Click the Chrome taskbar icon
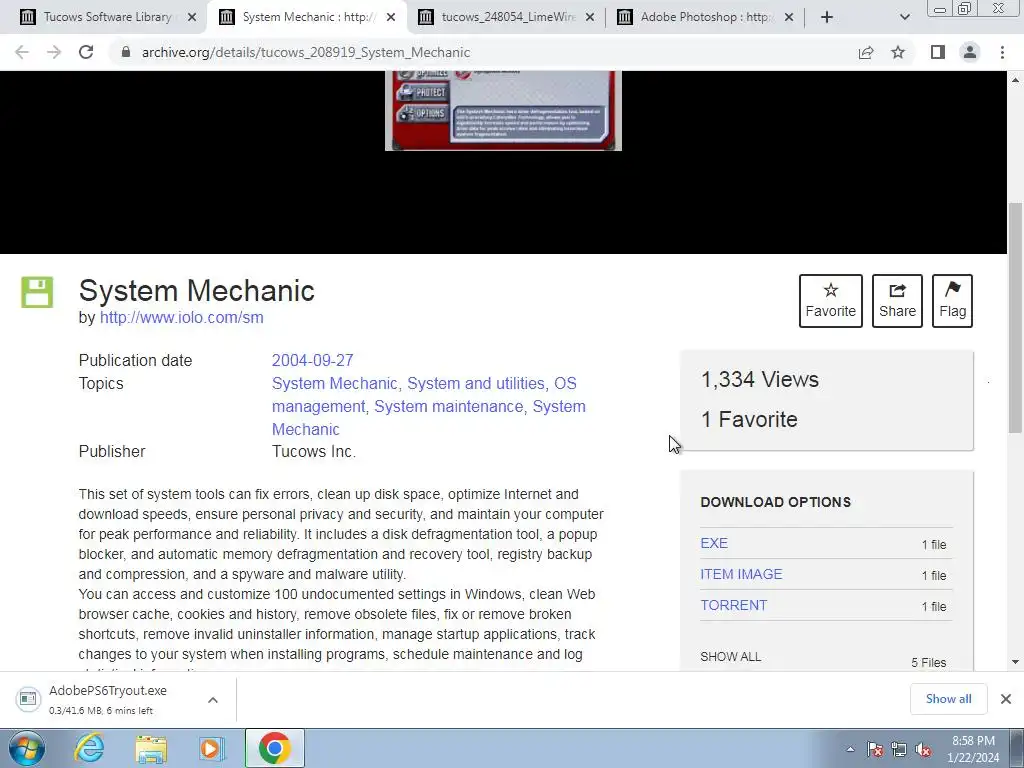 tap(275, 748)
